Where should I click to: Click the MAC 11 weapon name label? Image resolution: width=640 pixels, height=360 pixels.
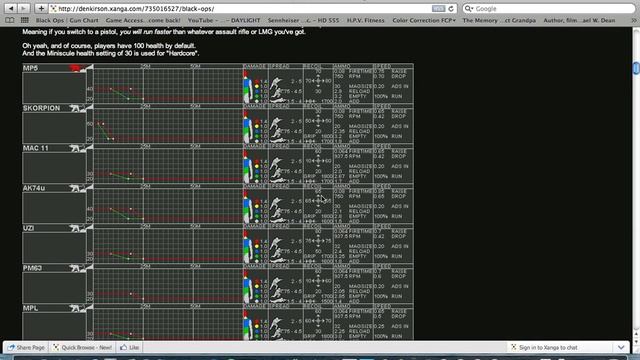point(36,148)
